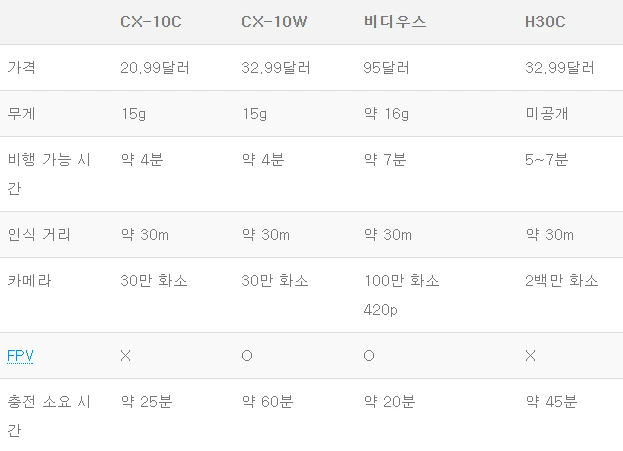
Task: Select the 약 60분 charging time cell
Action: pos(268,402)
